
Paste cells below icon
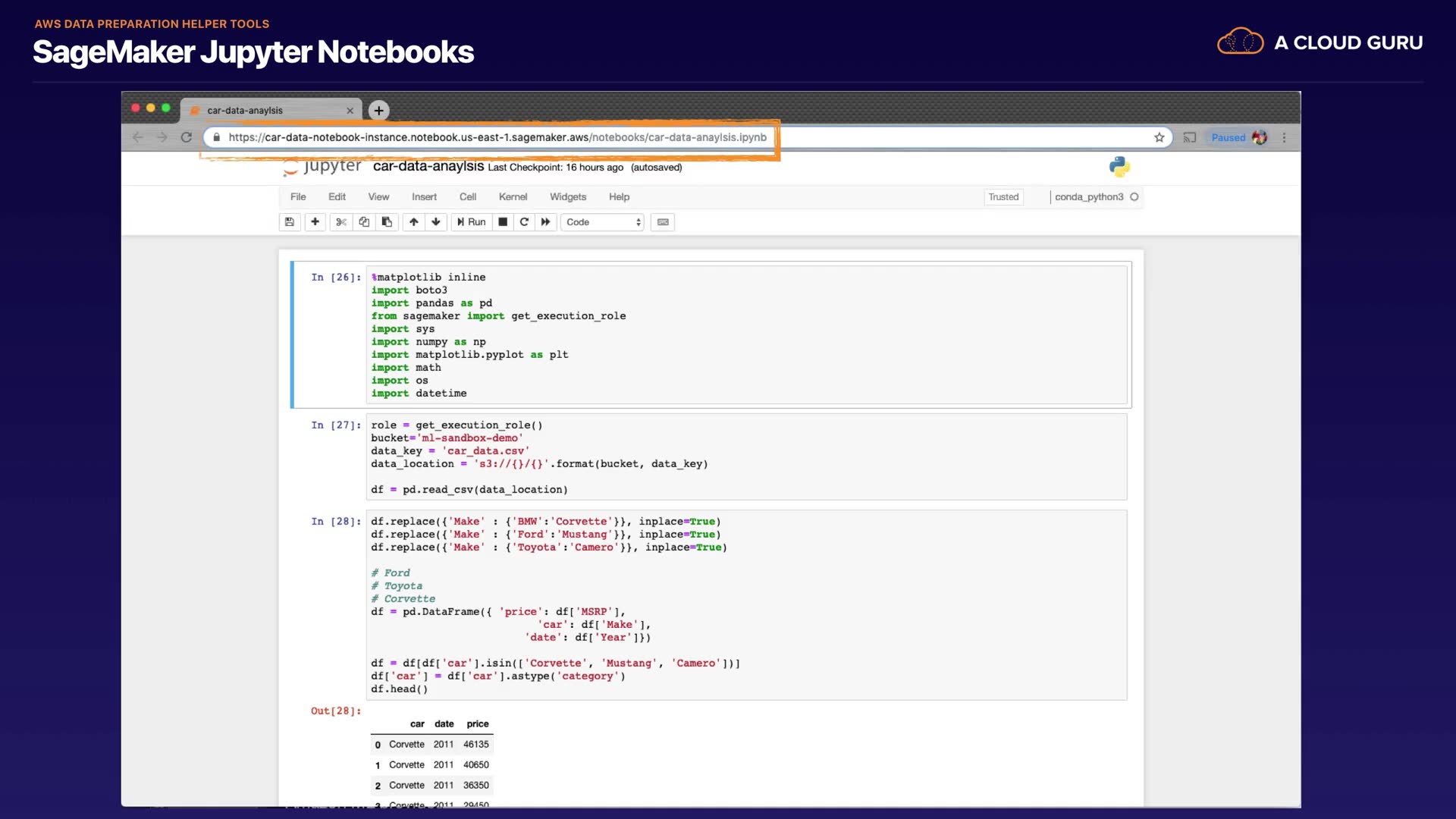[387, 222]
